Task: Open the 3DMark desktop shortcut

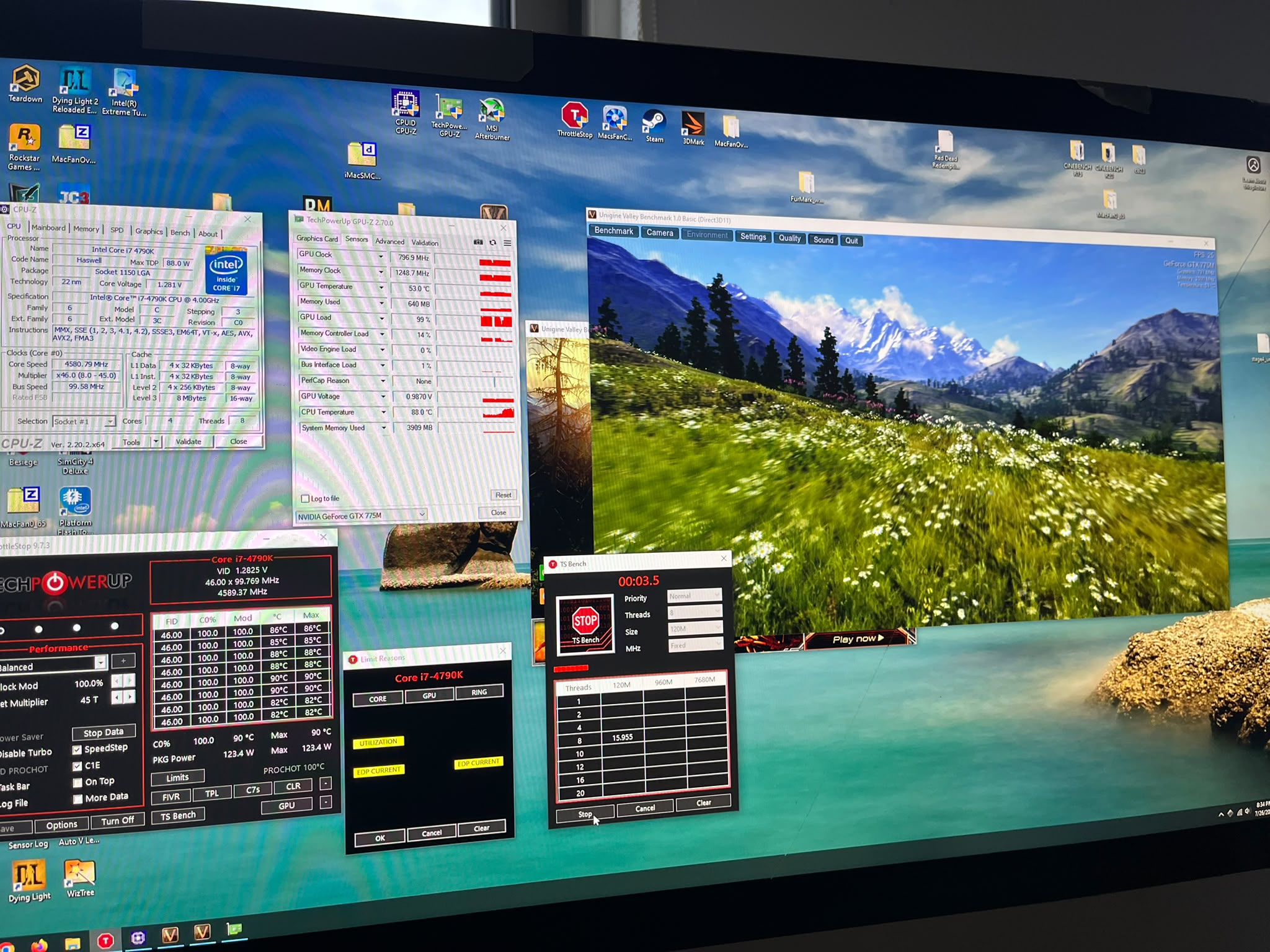Action: (x=693, y=128)
